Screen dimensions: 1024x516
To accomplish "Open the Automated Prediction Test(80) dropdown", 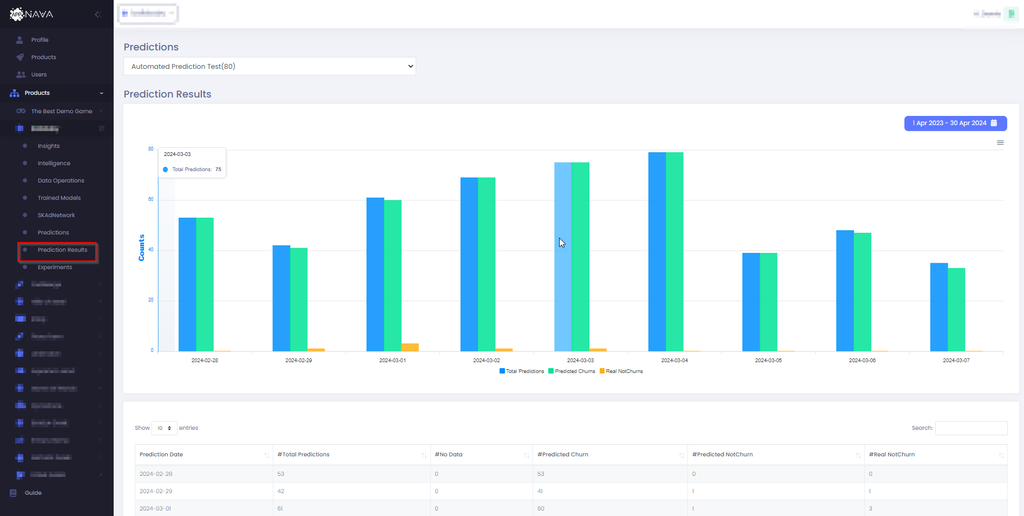I will click(270, 66).
